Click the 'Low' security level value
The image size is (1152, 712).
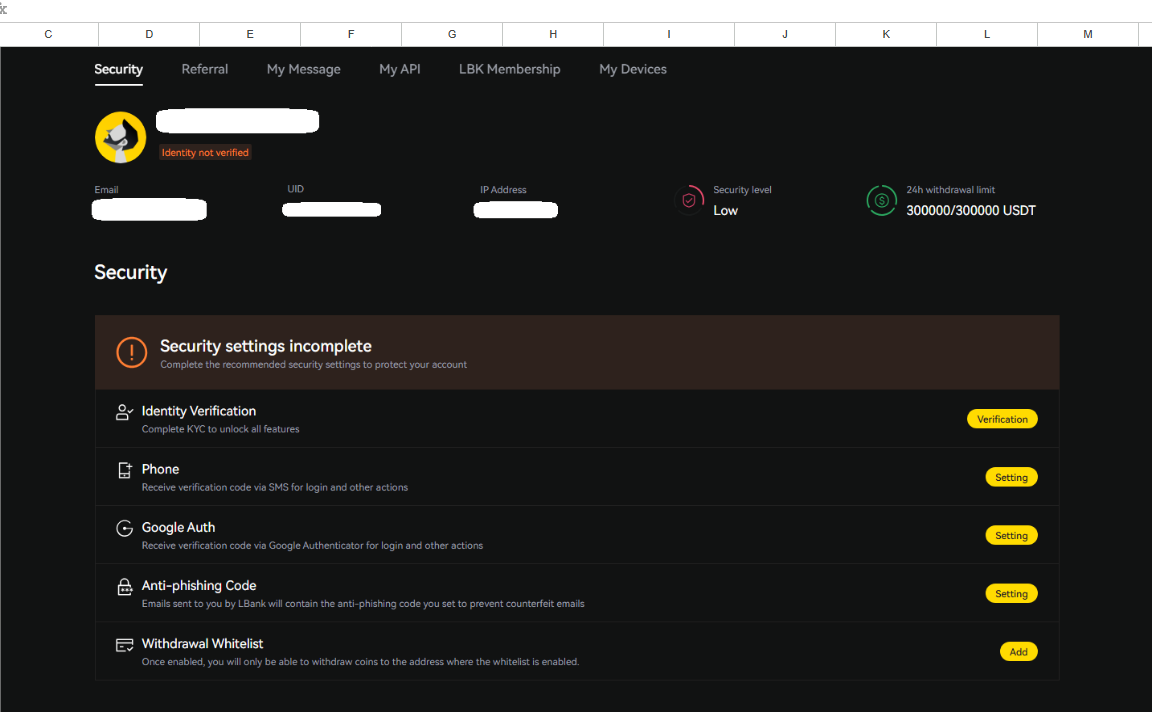725,210
